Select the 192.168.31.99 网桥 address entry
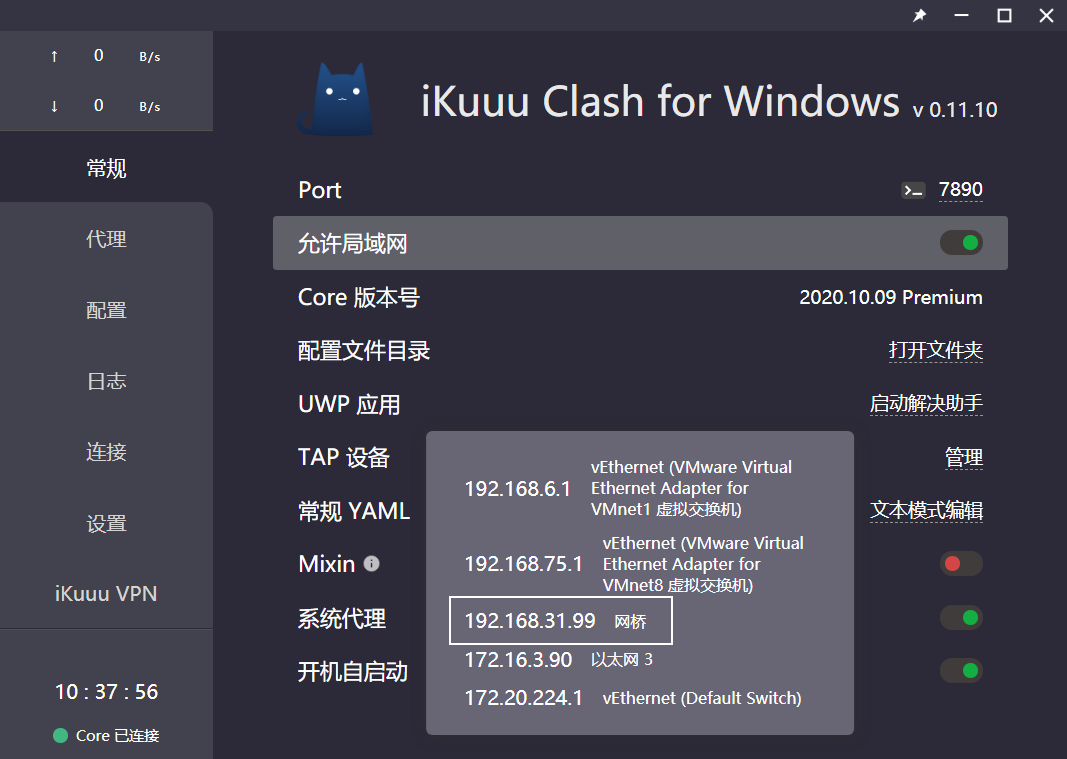Image resolution: width=1067 pixels, height=759 pixels. (x=560, y=621)
